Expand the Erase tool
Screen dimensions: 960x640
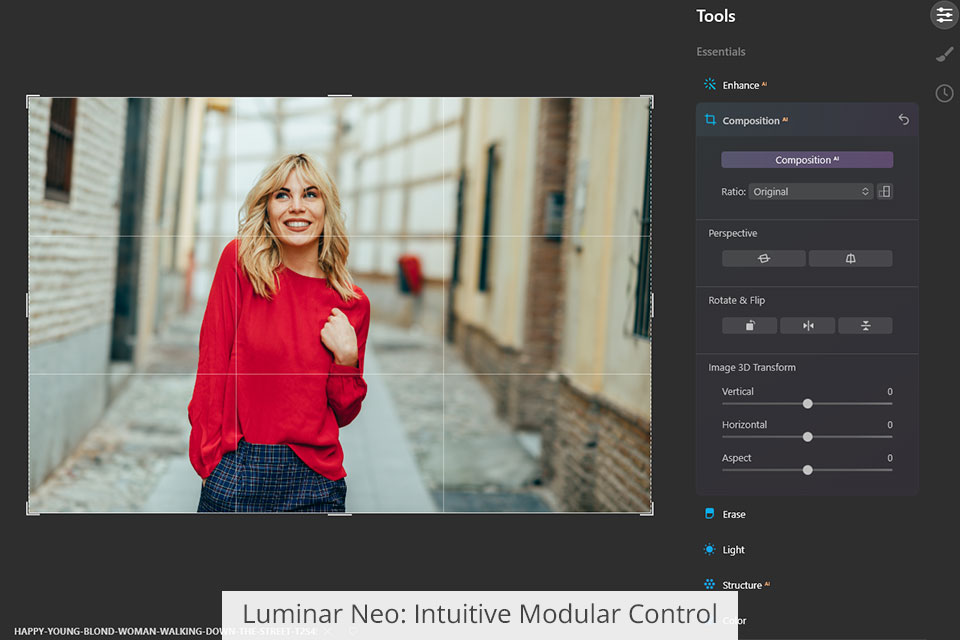[x=734, y=514]
